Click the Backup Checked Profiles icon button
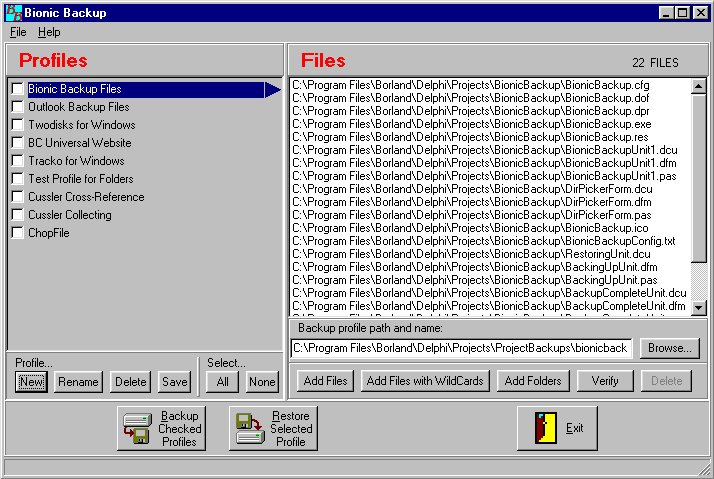 (x=161, y=428)
